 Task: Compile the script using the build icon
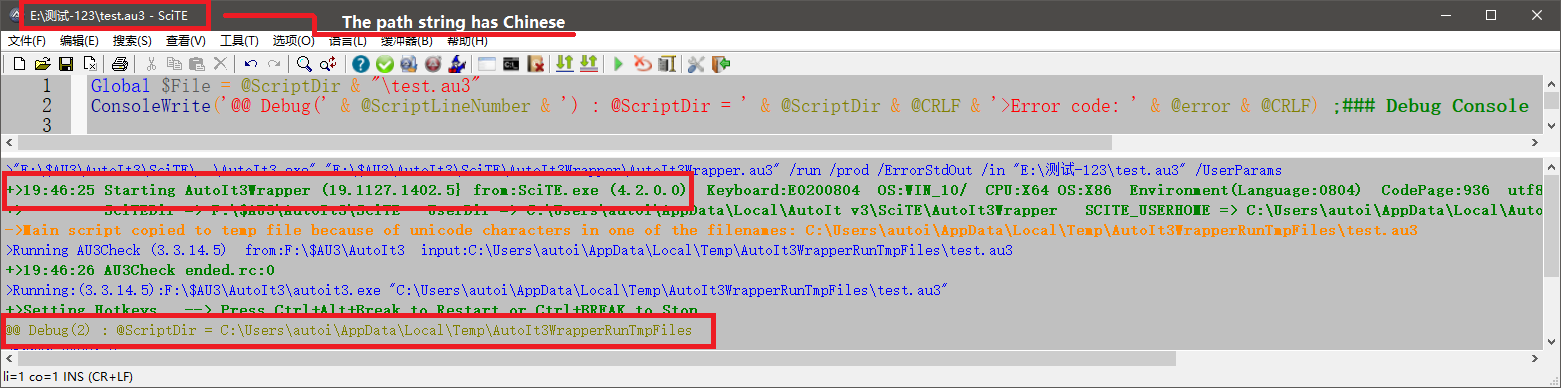pos(666,64)
